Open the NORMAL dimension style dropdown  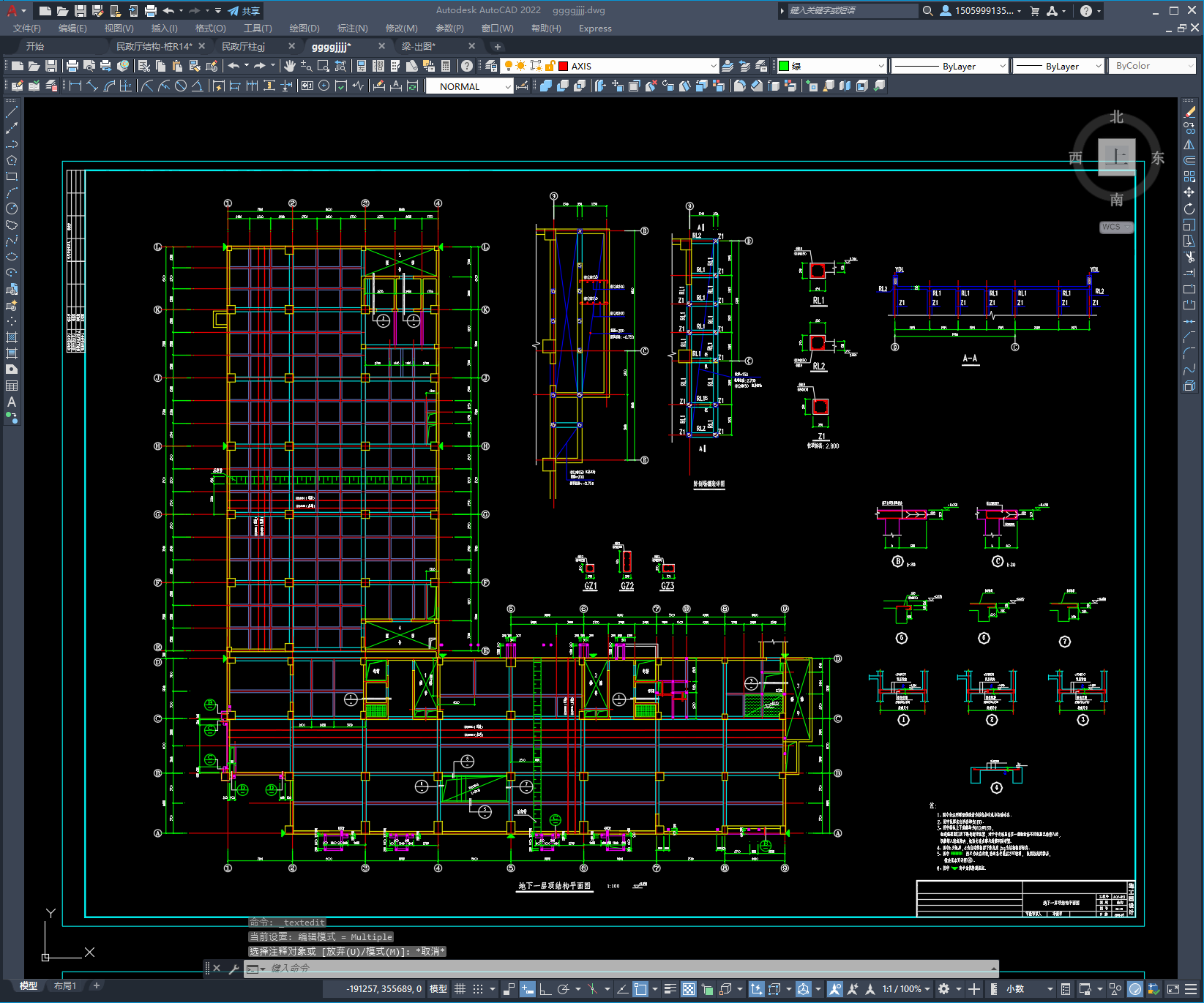click(x=469, y=86)
